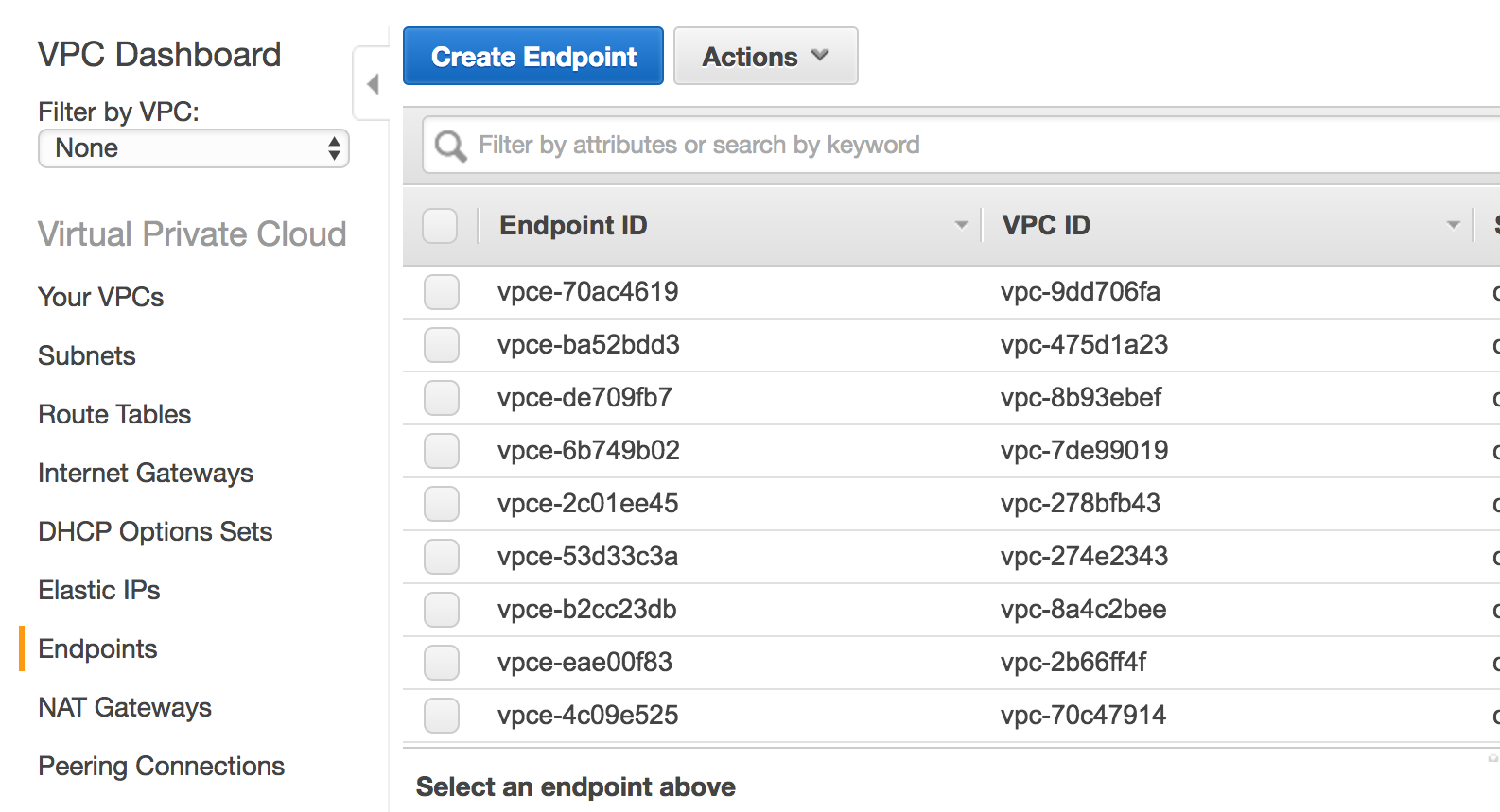This screenshot has width=1500, height=812.
Task: Go to Subnets in the sidebar
Action: 87,355
